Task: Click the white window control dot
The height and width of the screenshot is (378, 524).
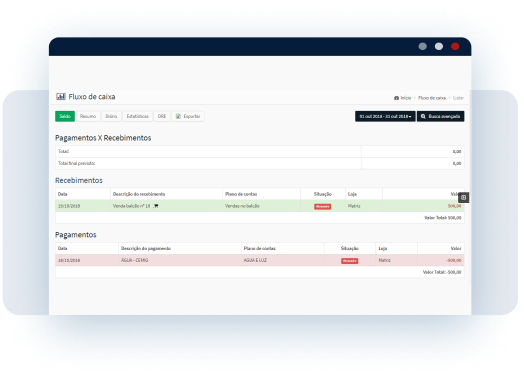Action: [x=439, y=46]
